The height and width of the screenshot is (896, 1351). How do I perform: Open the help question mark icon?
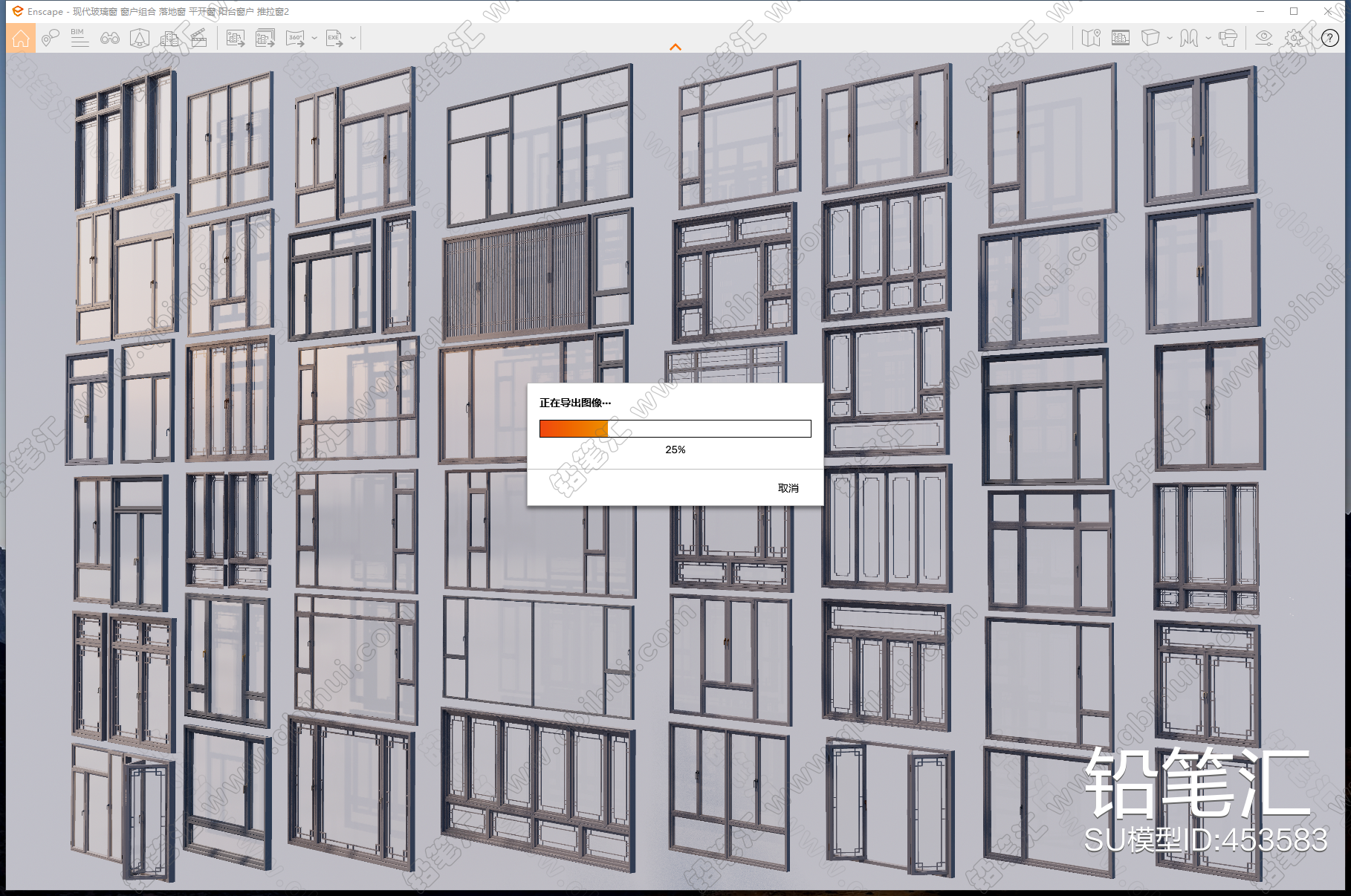[1330, 38]
